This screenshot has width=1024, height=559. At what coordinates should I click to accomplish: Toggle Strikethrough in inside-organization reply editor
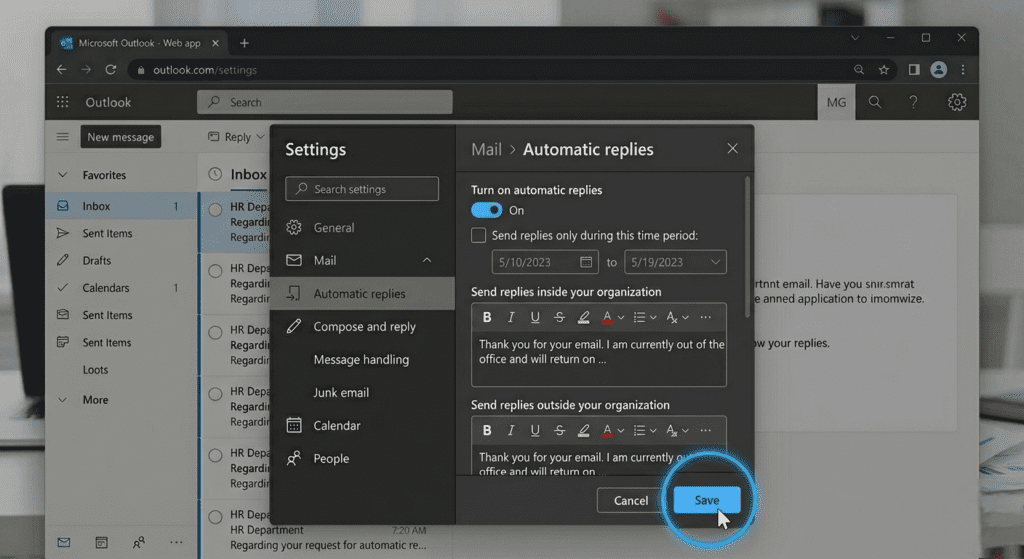click(559, 317)
